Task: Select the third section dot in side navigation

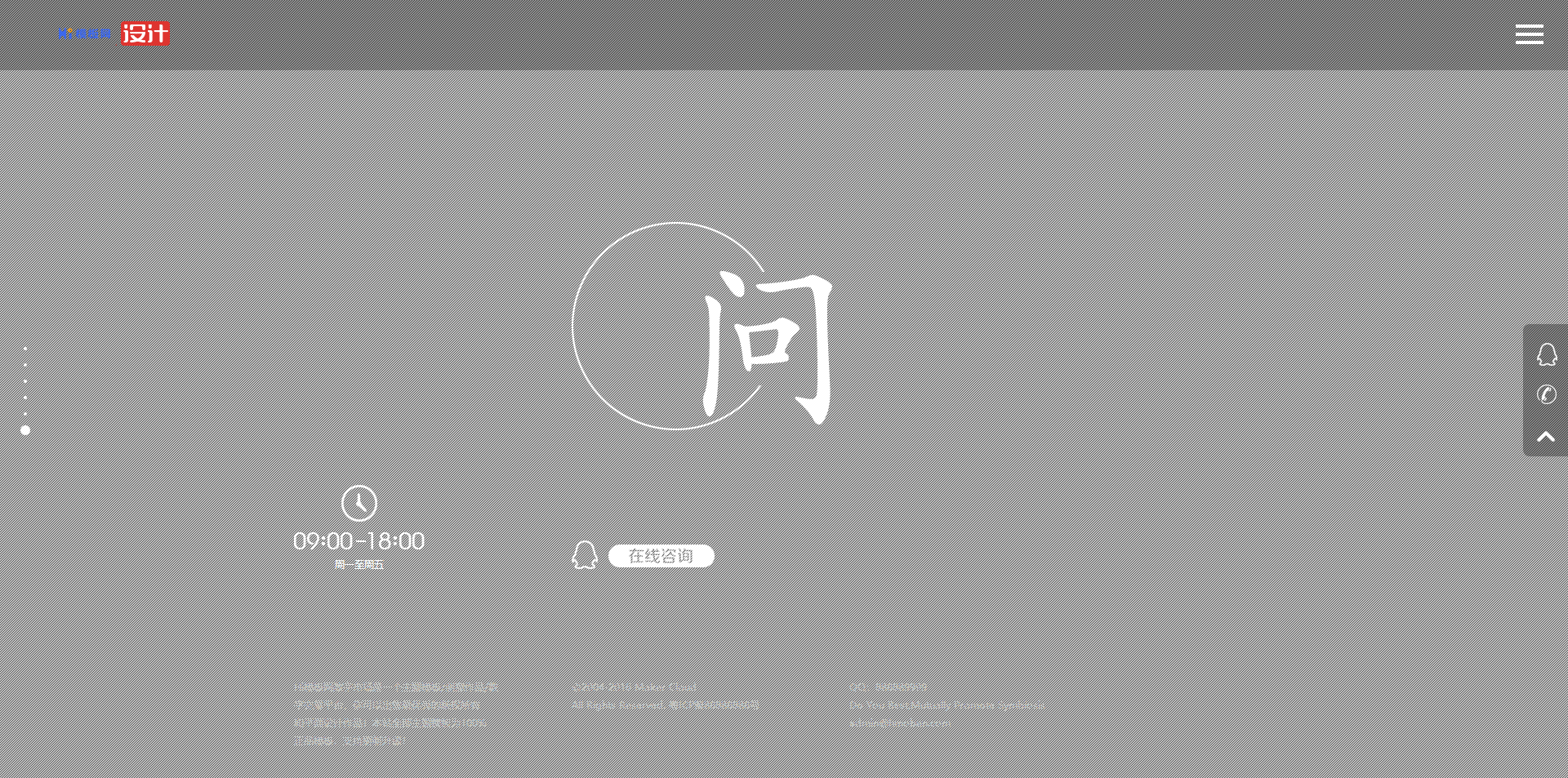Action: [25, 381]
